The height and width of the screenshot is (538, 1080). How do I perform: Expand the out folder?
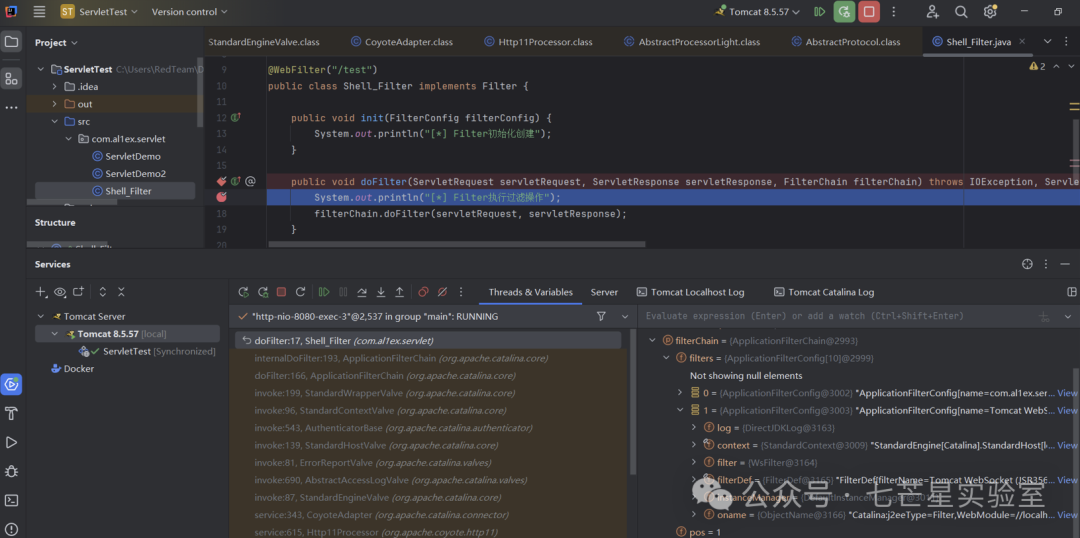tap(54, 104)
